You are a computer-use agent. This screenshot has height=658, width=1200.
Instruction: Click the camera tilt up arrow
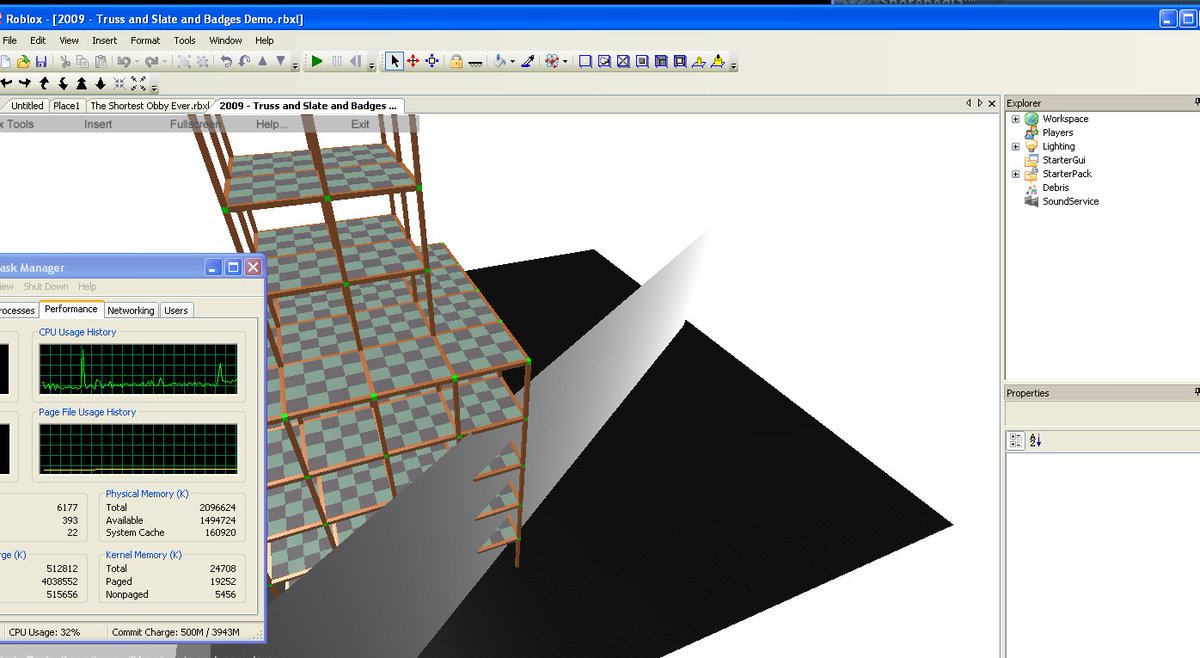tap(44, 83)
